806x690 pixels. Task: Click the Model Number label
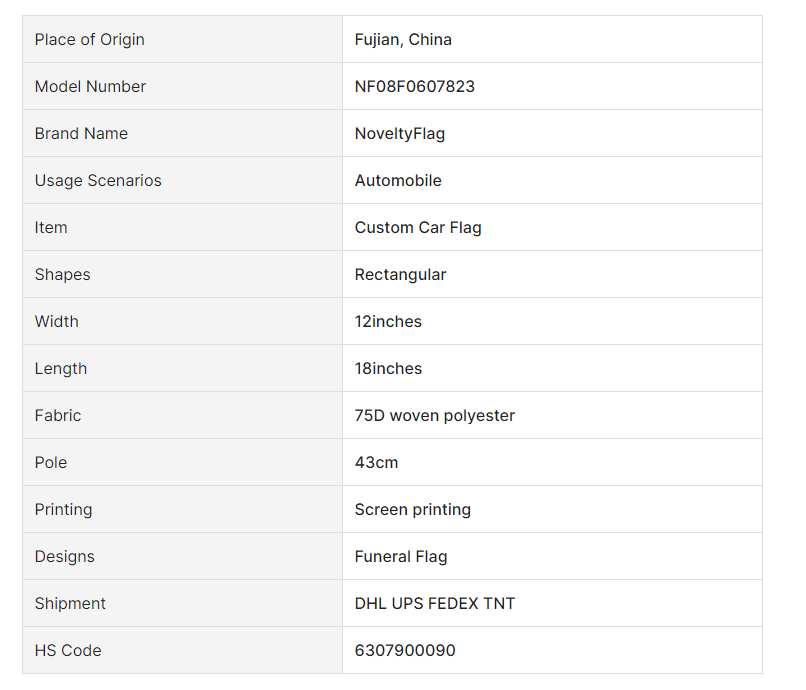click(x=90, y=87)
